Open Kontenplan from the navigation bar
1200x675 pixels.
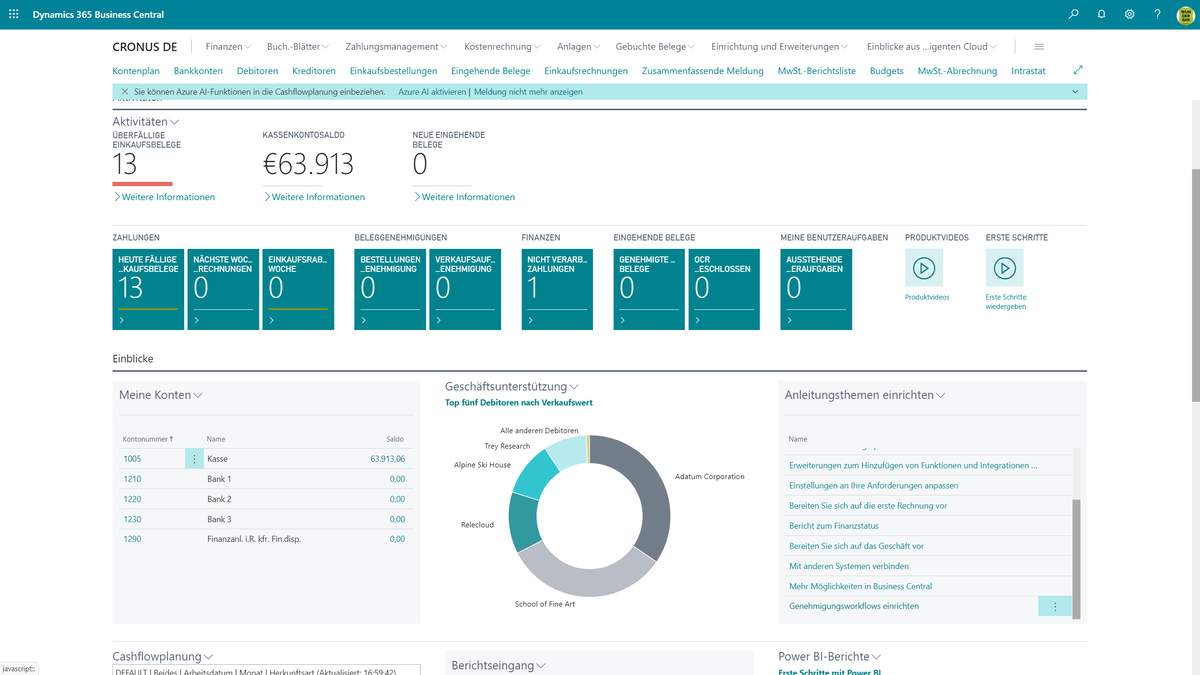coord(136,71)
